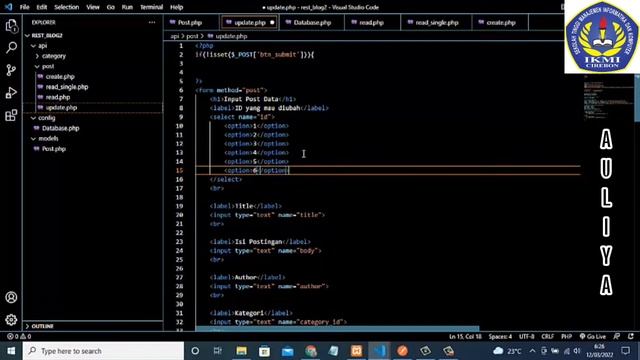Open the Explorer view in activity bar
Viewport: 640px width, 360px height.
click(x=11, y=27)
